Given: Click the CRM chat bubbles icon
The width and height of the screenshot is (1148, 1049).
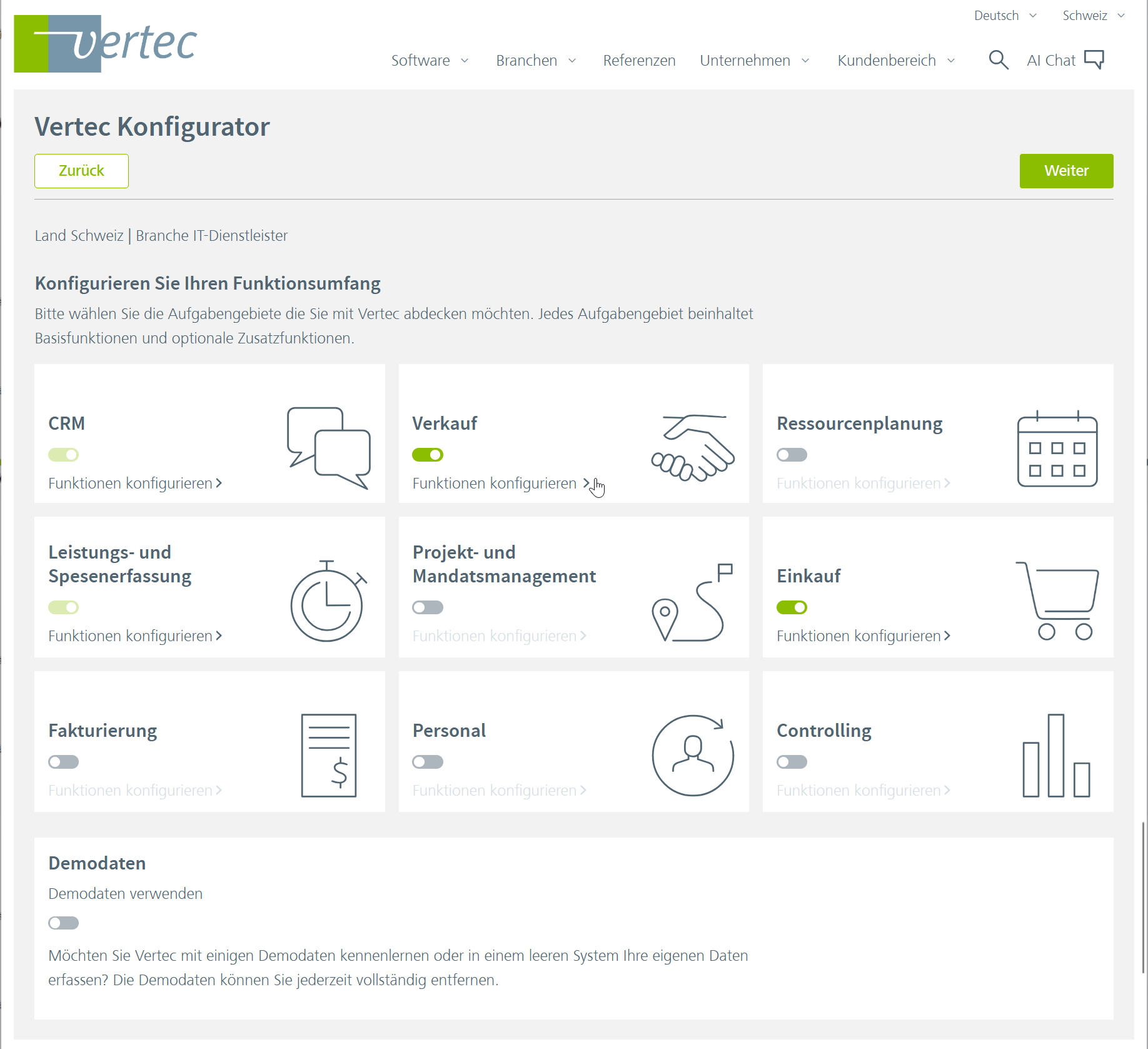Looking at the screenshot, I should pyautogui.click(x=328, y=447).
